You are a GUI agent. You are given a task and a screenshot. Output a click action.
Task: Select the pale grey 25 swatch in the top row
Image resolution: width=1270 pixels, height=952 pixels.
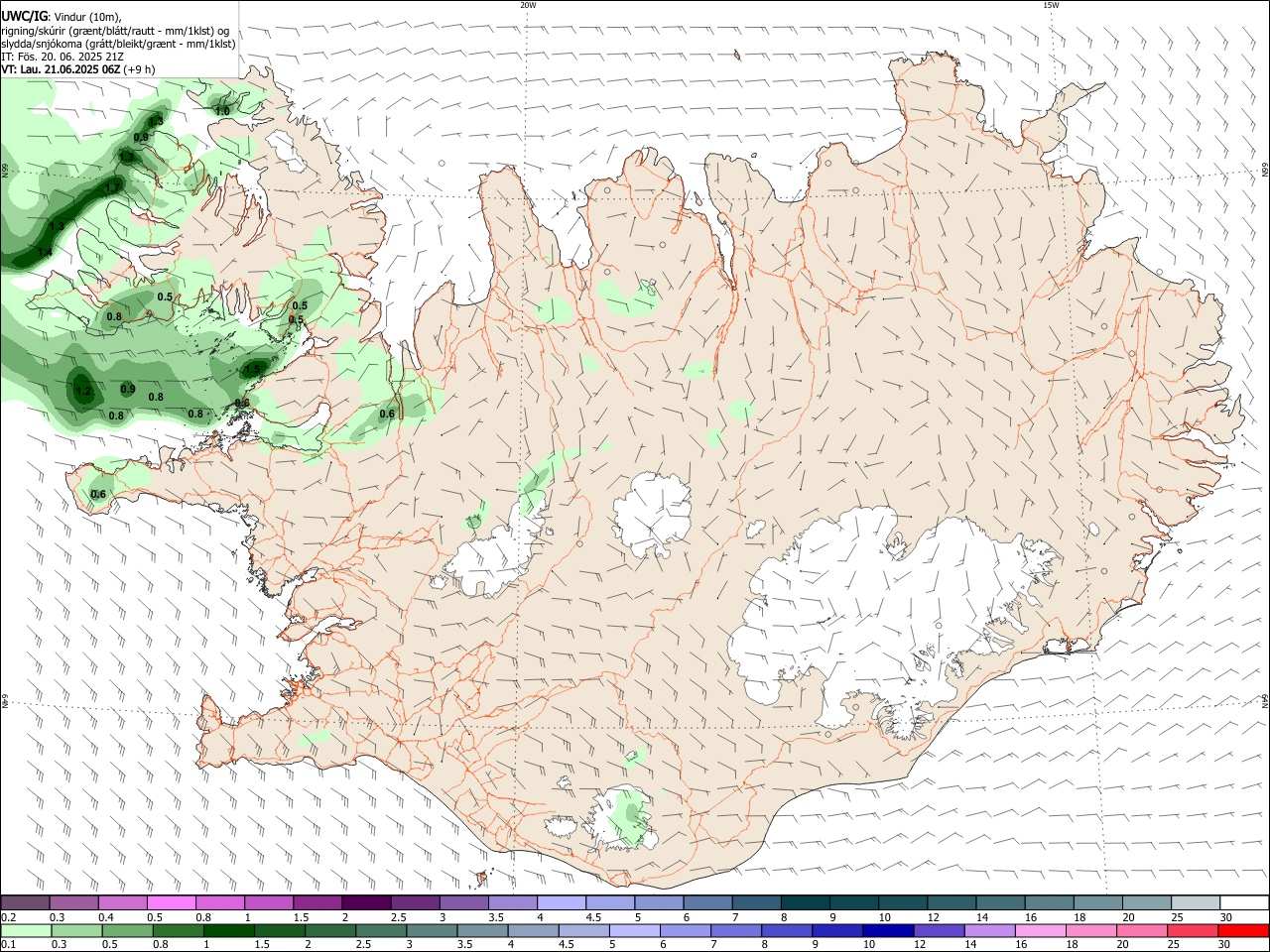tap(1195, 903)
